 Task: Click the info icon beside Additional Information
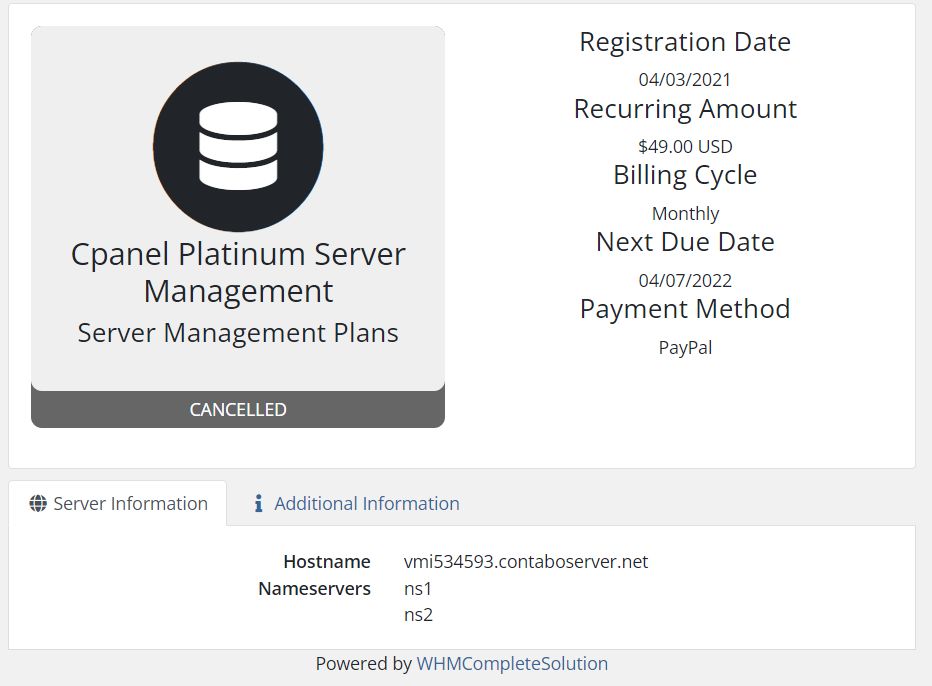point(258,504)
